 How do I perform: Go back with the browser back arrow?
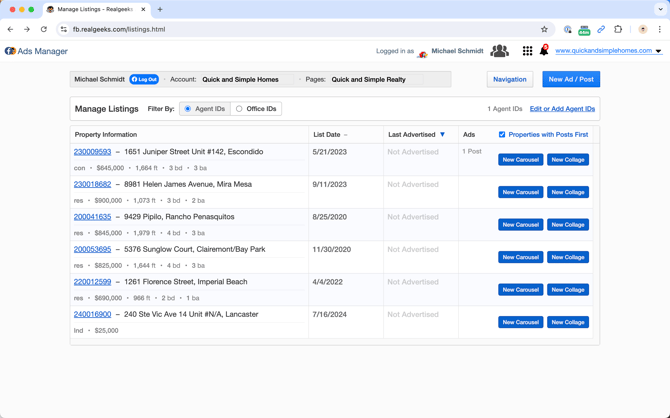pyautogui.click(x=10, y=29)
